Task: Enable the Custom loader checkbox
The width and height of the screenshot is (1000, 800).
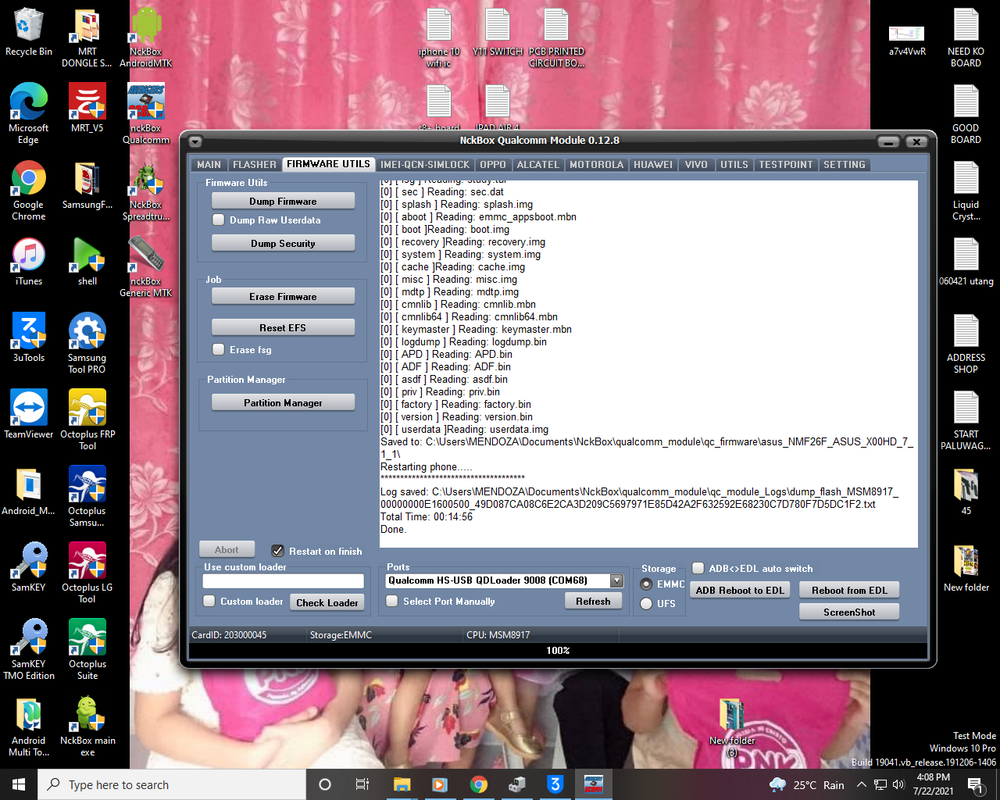Action: [x=209, y=601]
